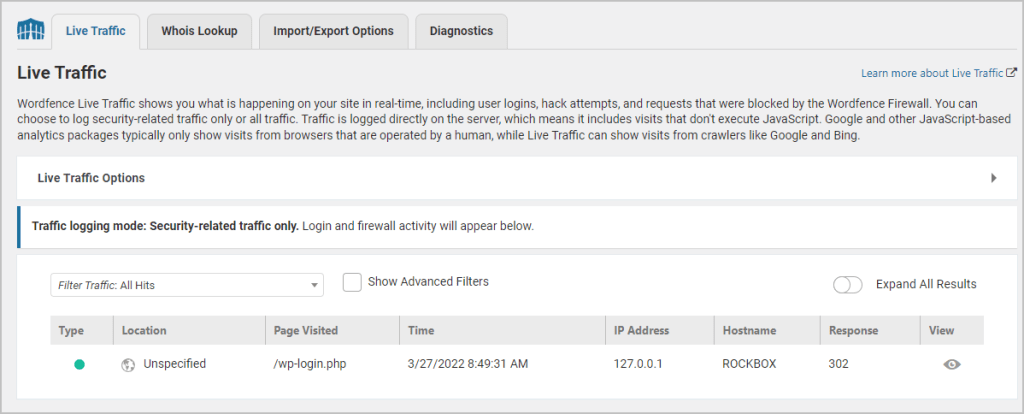Click the Type column header
The width and height of the screenshot is (1024, 414).
82,330
